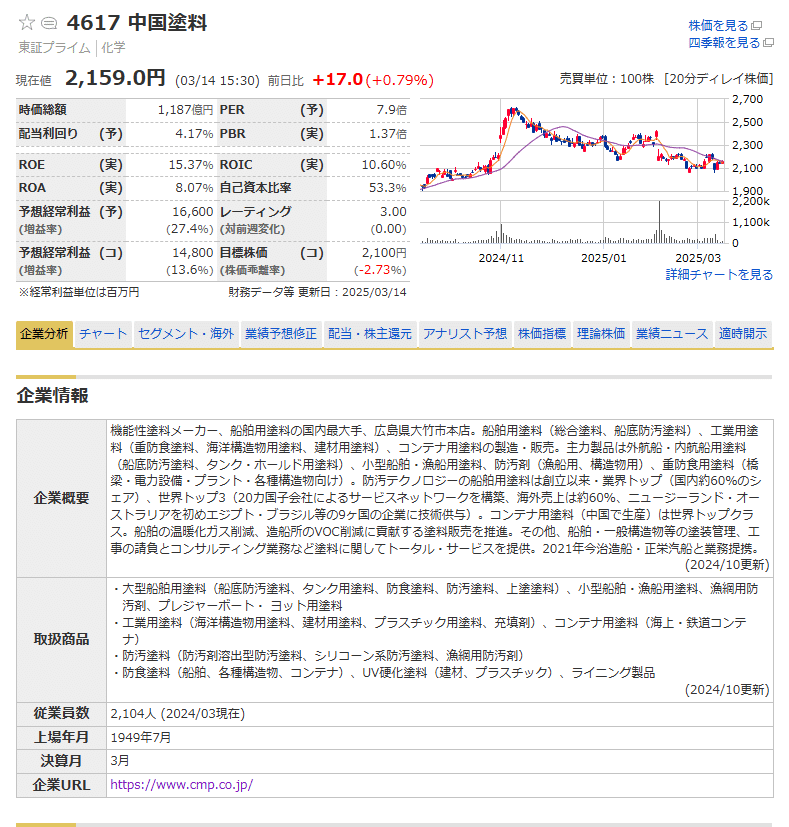
Task: Click the PER value 7.9倍
Action: (x=391, y=110)
